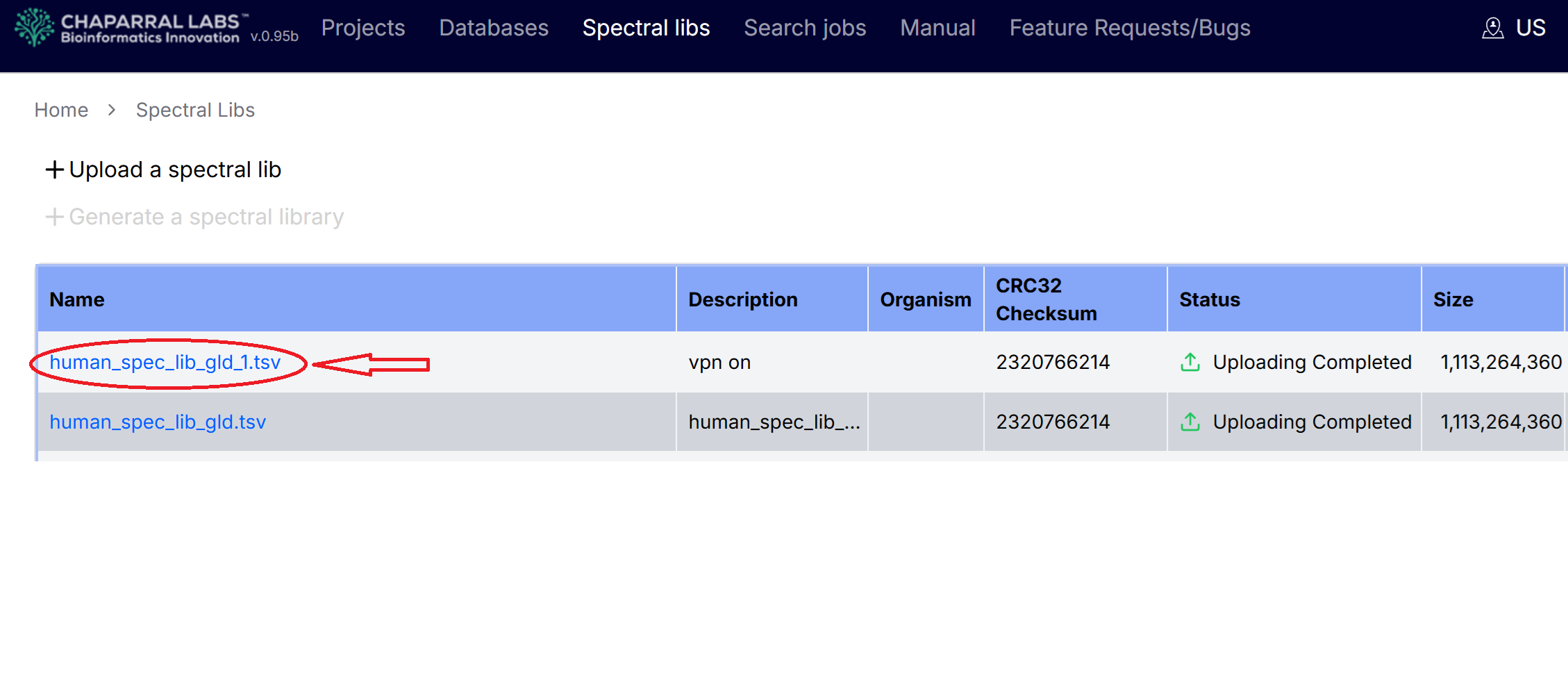Click the breadcrumb chevron separator after Home

112,110
